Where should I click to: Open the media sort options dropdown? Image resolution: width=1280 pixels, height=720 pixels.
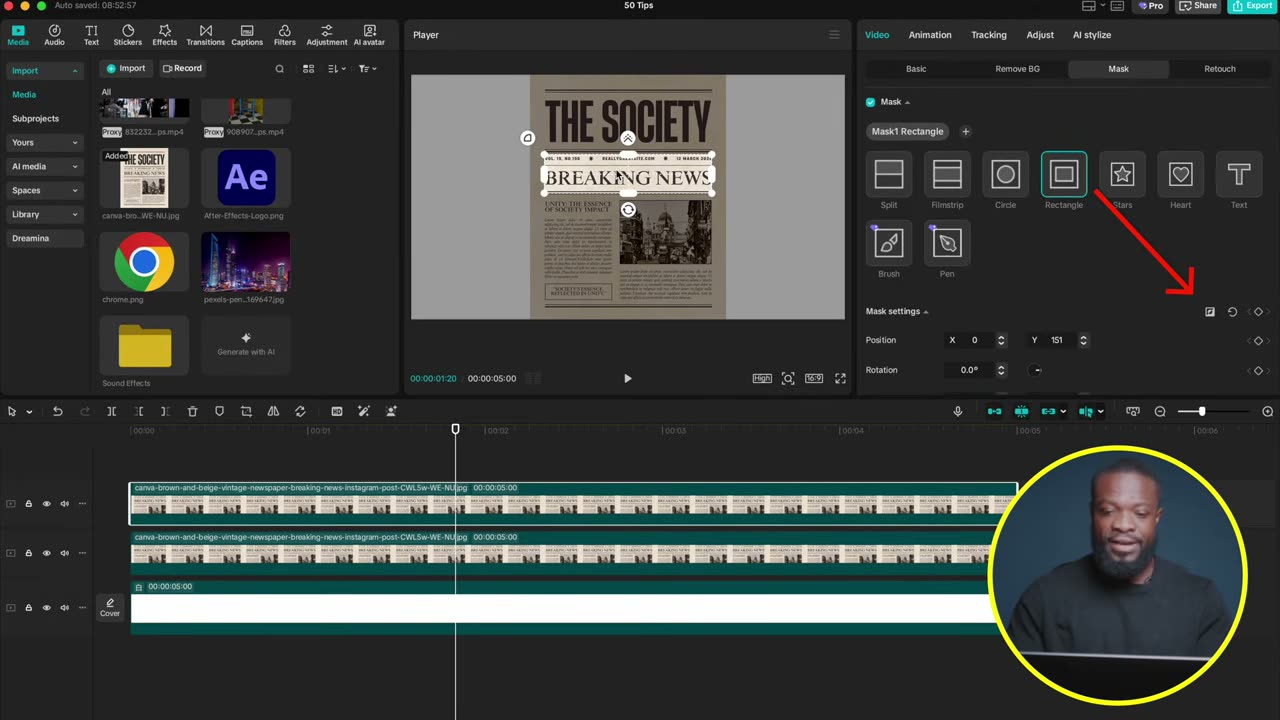337,69
